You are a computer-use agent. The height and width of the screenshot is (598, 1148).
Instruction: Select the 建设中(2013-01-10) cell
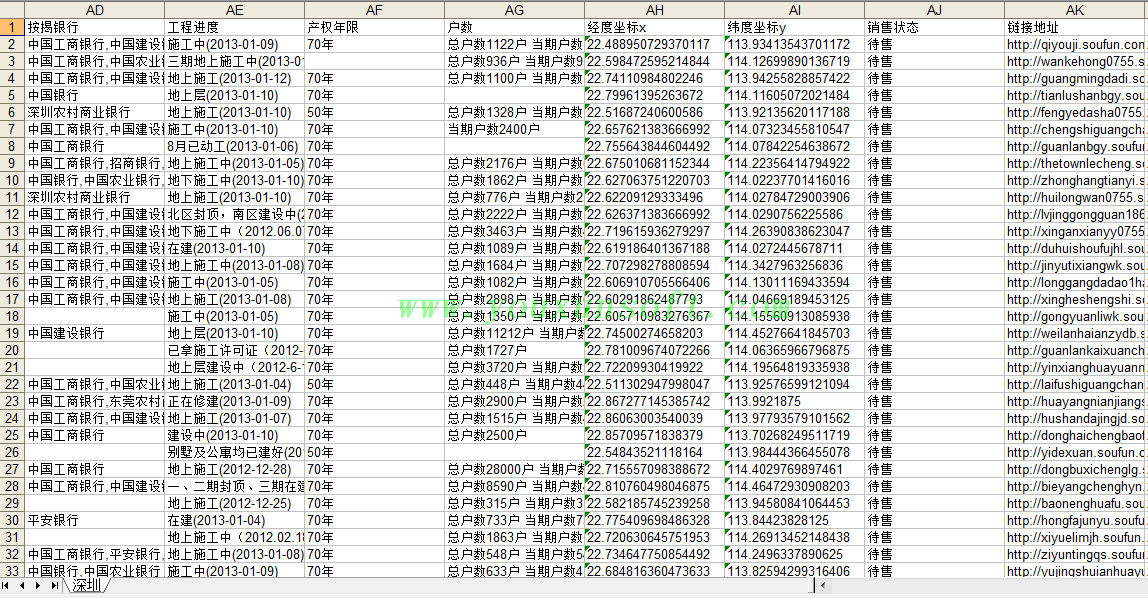(234, 435)
